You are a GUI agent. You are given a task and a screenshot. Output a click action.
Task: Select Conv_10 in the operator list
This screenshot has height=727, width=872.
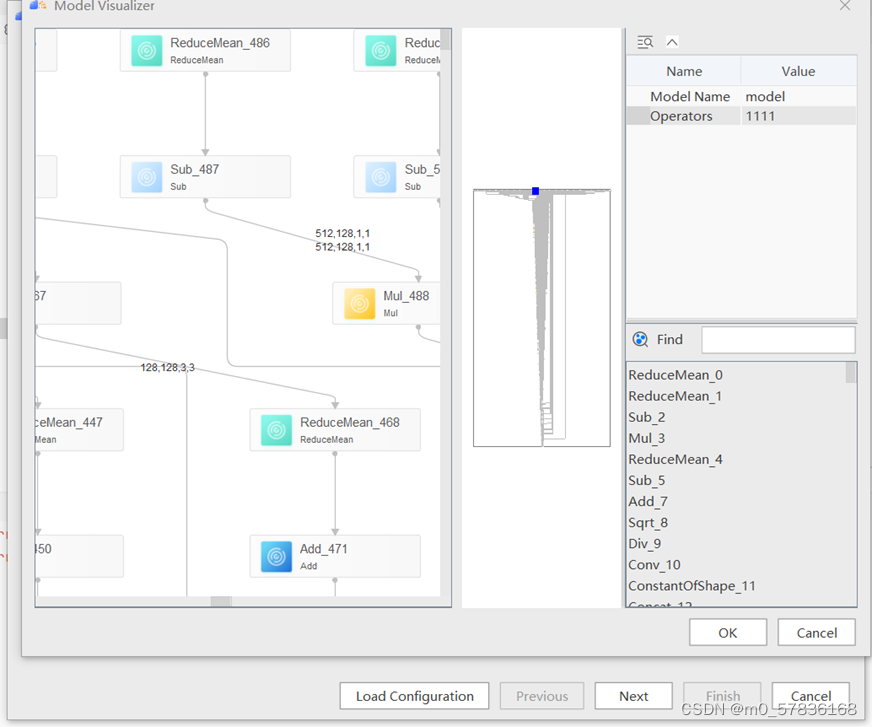click(654, 565)
